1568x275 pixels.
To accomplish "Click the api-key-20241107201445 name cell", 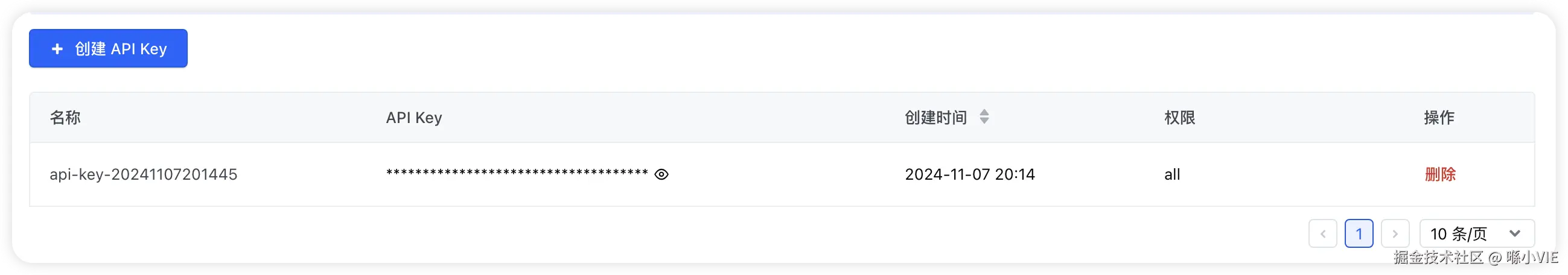I will tap(143, 175).
